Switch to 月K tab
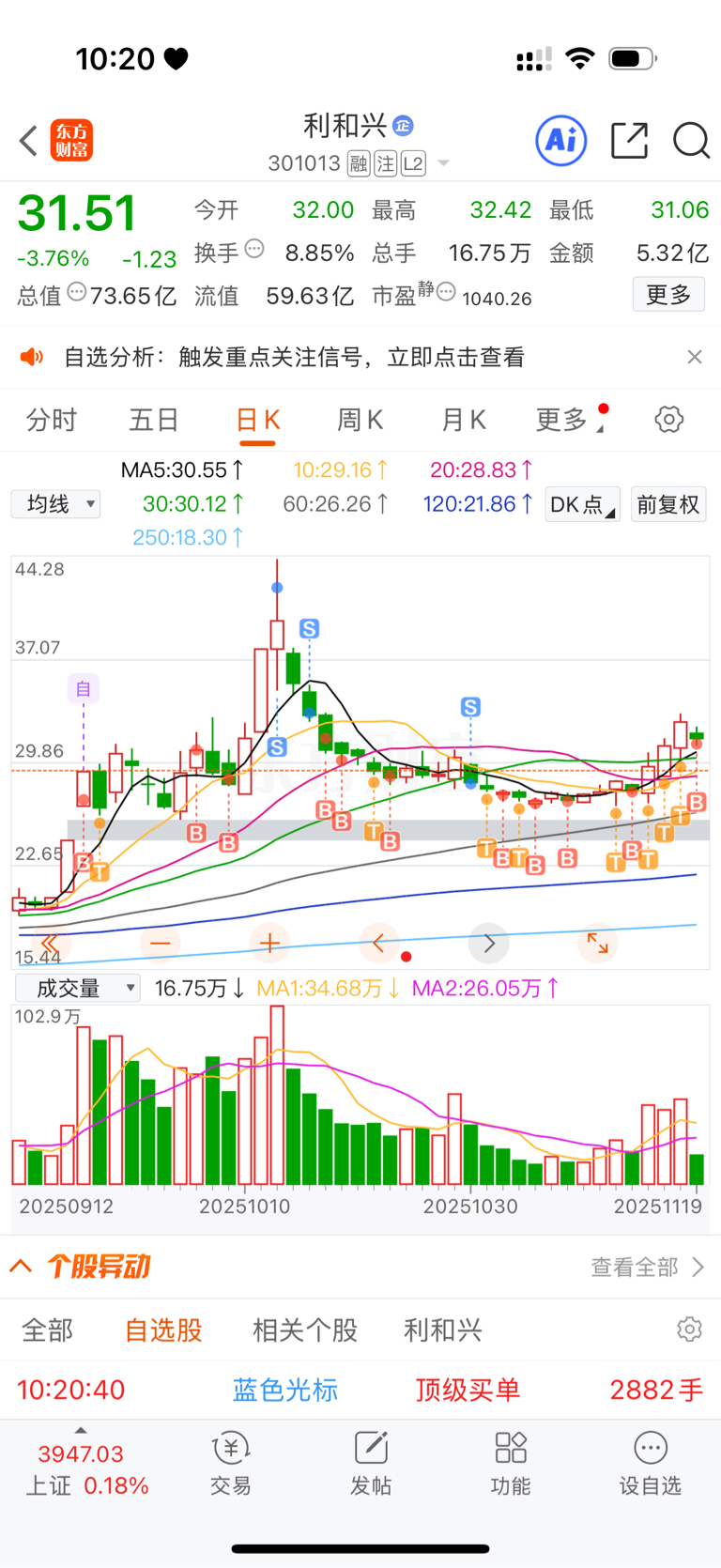 coord(463,419)
